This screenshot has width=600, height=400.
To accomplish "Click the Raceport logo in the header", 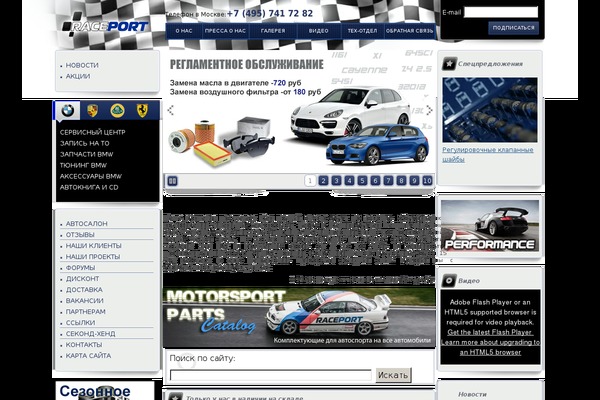I will pyautogui.click(x=105, y=26).
